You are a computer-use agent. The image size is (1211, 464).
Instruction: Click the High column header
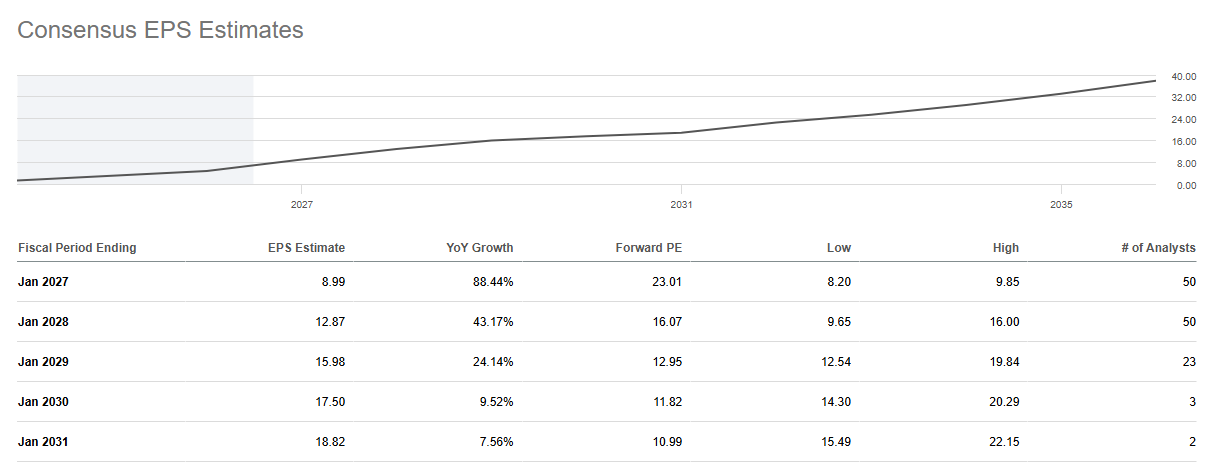tap(1006, 248)
